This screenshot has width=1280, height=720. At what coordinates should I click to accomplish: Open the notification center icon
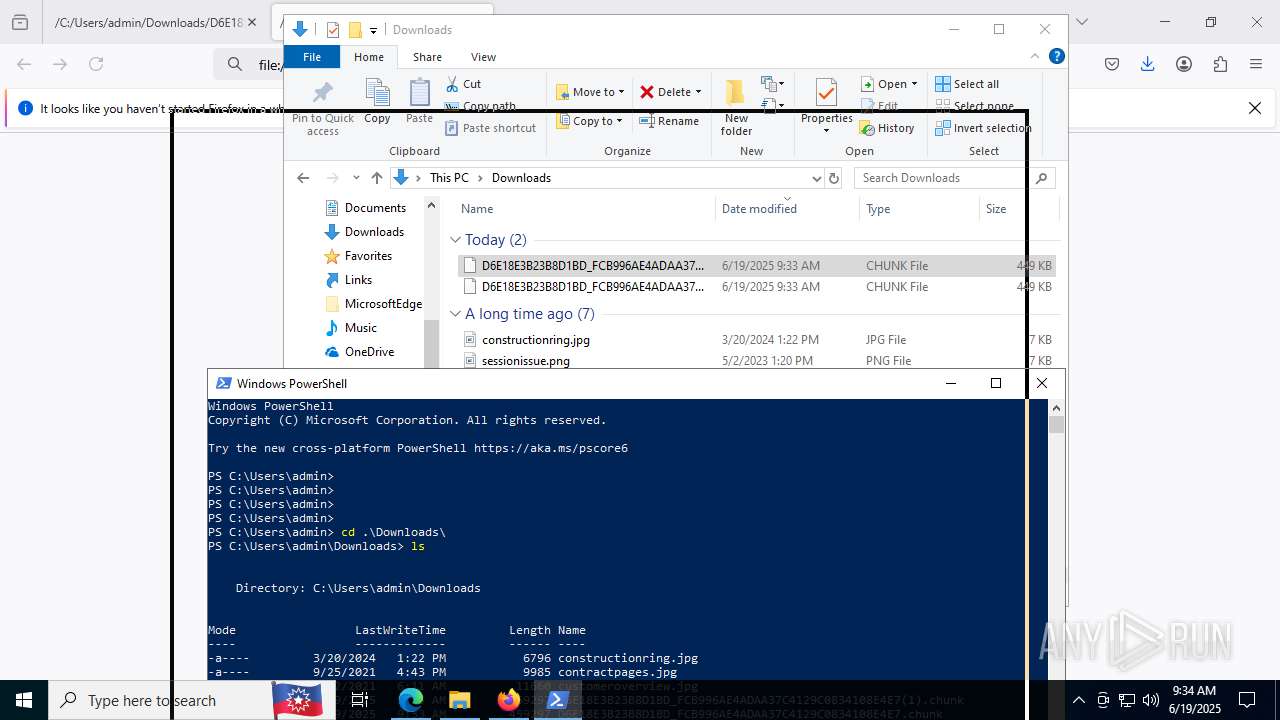[x=1247, y=700]
